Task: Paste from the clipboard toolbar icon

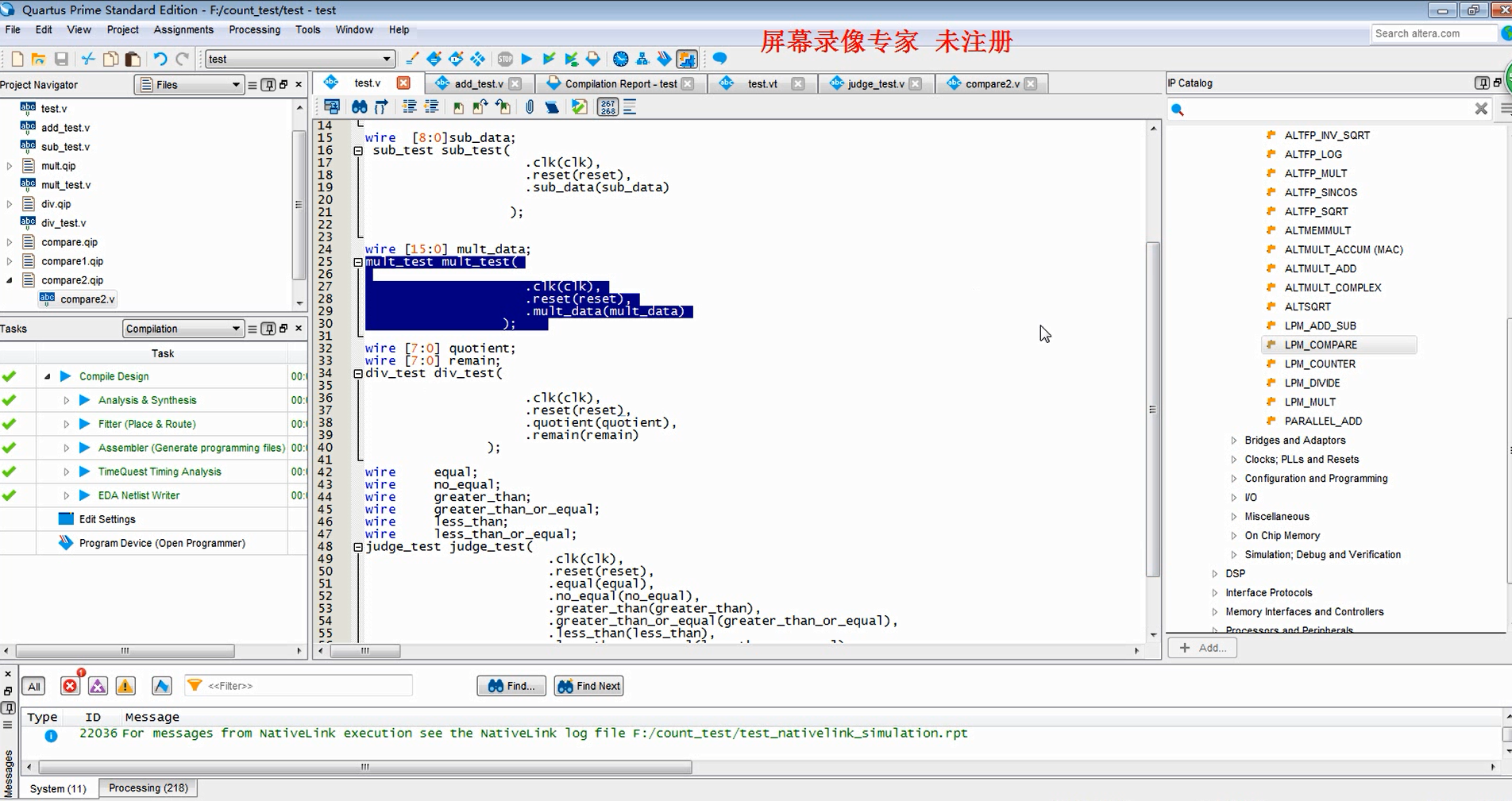Action: pyautogui.click(x=133, y=59)
